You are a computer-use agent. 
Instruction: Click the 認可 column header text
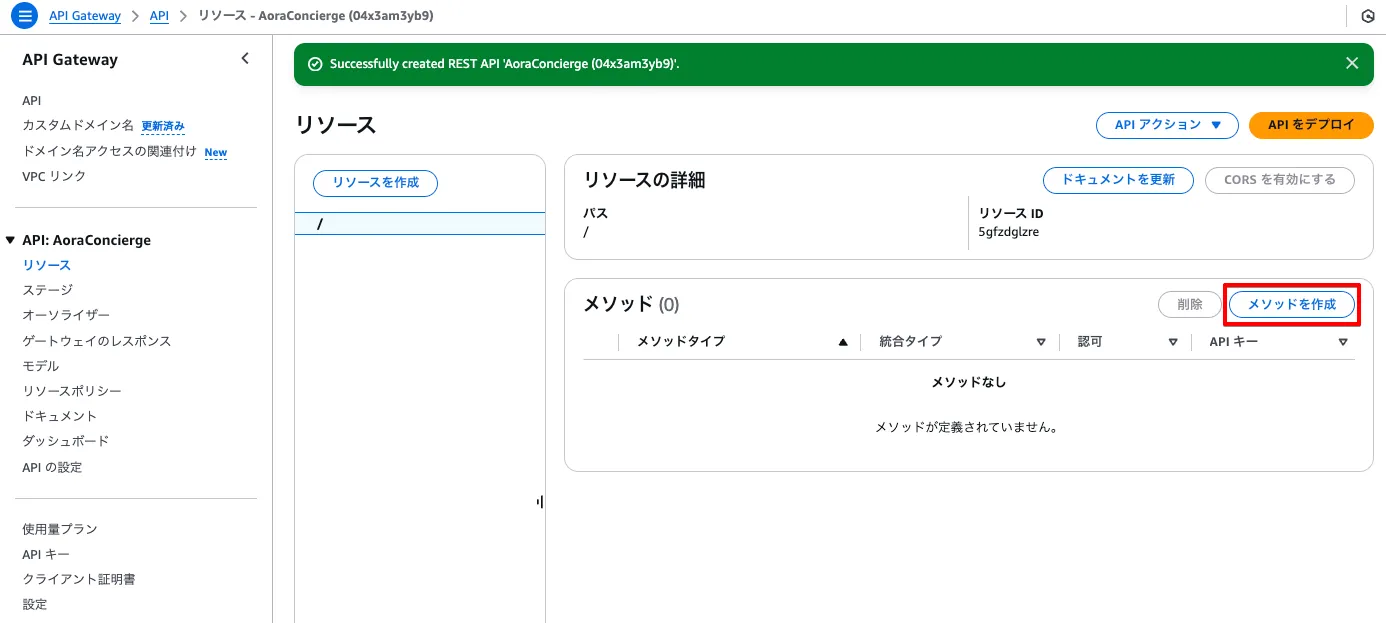click(1090, 341)
